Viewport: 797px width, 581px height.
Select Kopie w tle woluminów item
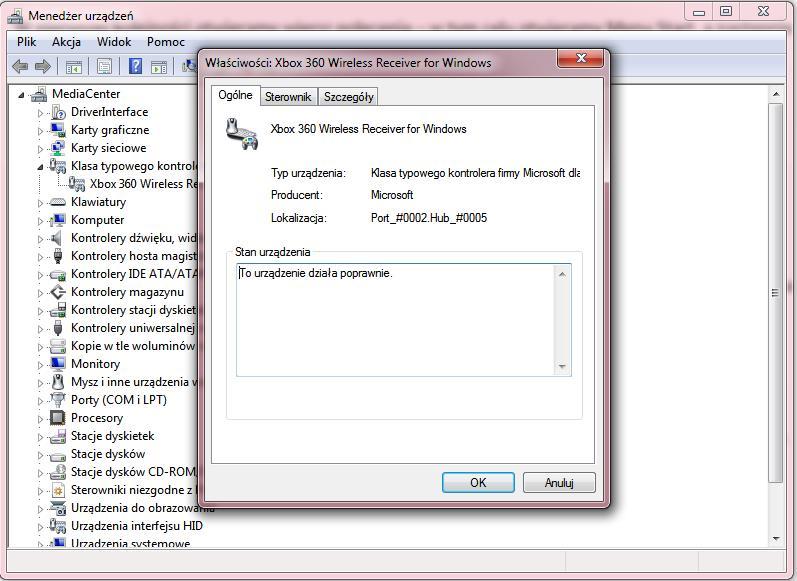point(133,346)
